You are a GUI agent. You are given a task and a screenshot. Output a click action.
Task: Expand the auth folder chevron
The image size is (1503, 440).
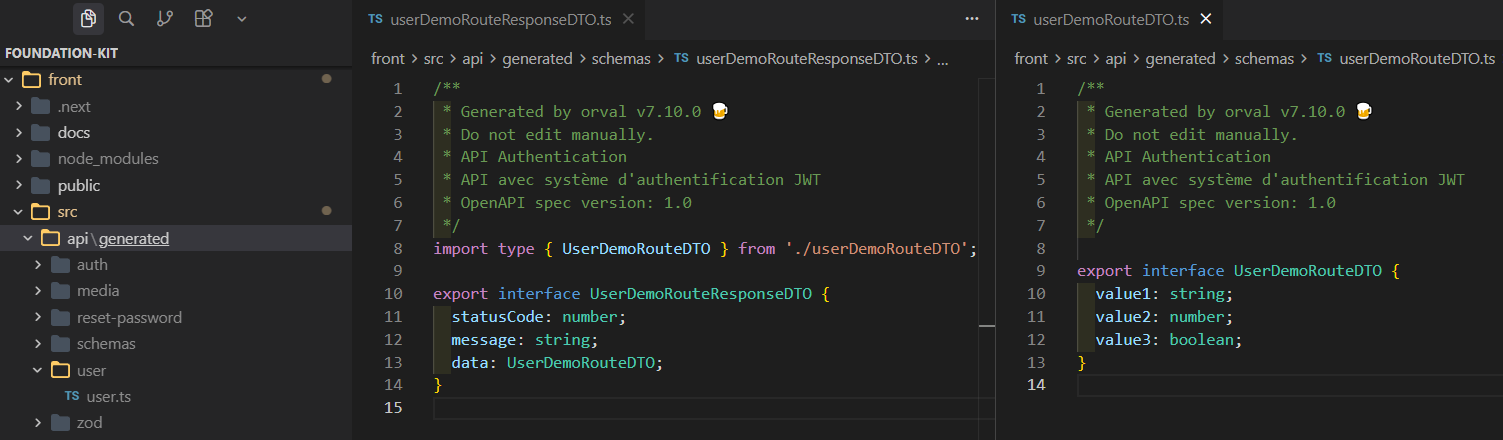(38, 264)
